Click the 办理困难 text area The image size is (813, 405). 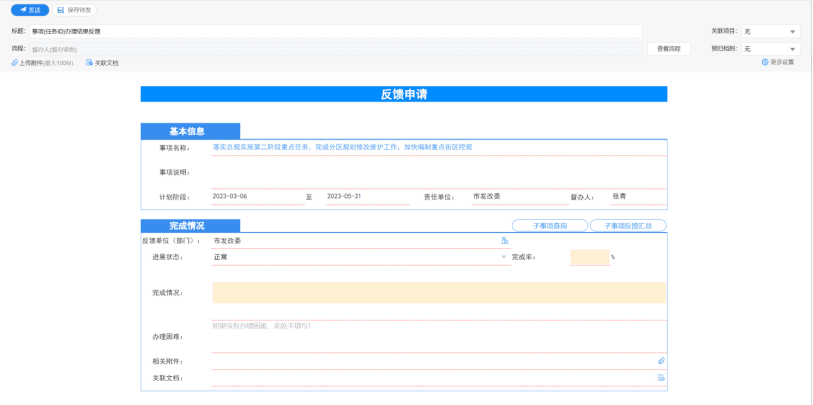pos(439,337)
